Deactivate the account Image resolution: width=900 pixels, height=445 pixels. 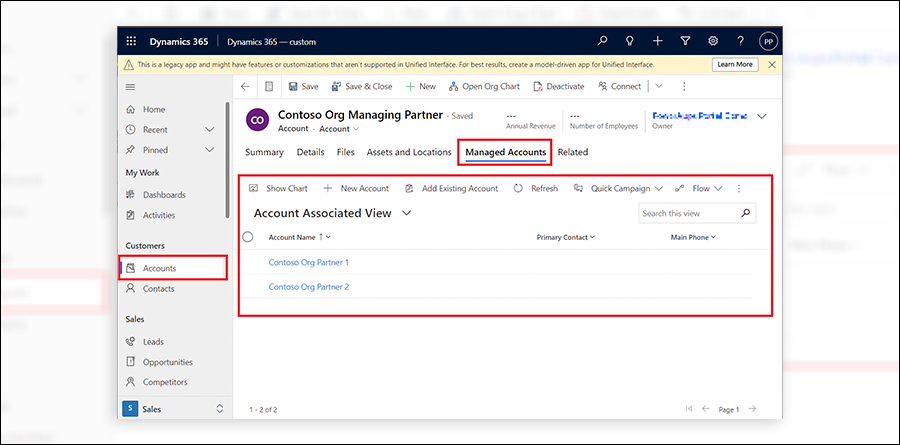(x=558, y=87)
